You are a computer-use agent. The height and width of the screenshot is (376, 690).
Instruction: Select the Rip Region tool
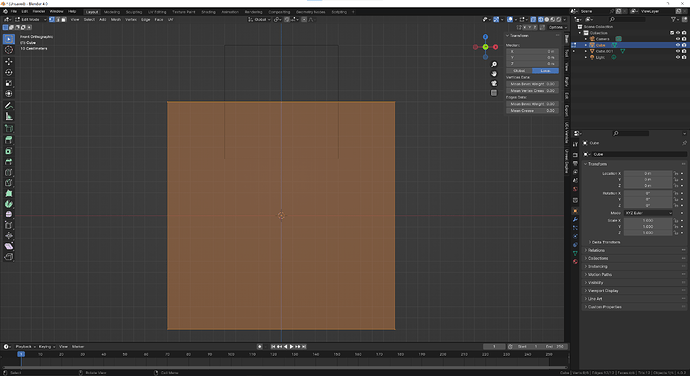[x=8, y=257]
